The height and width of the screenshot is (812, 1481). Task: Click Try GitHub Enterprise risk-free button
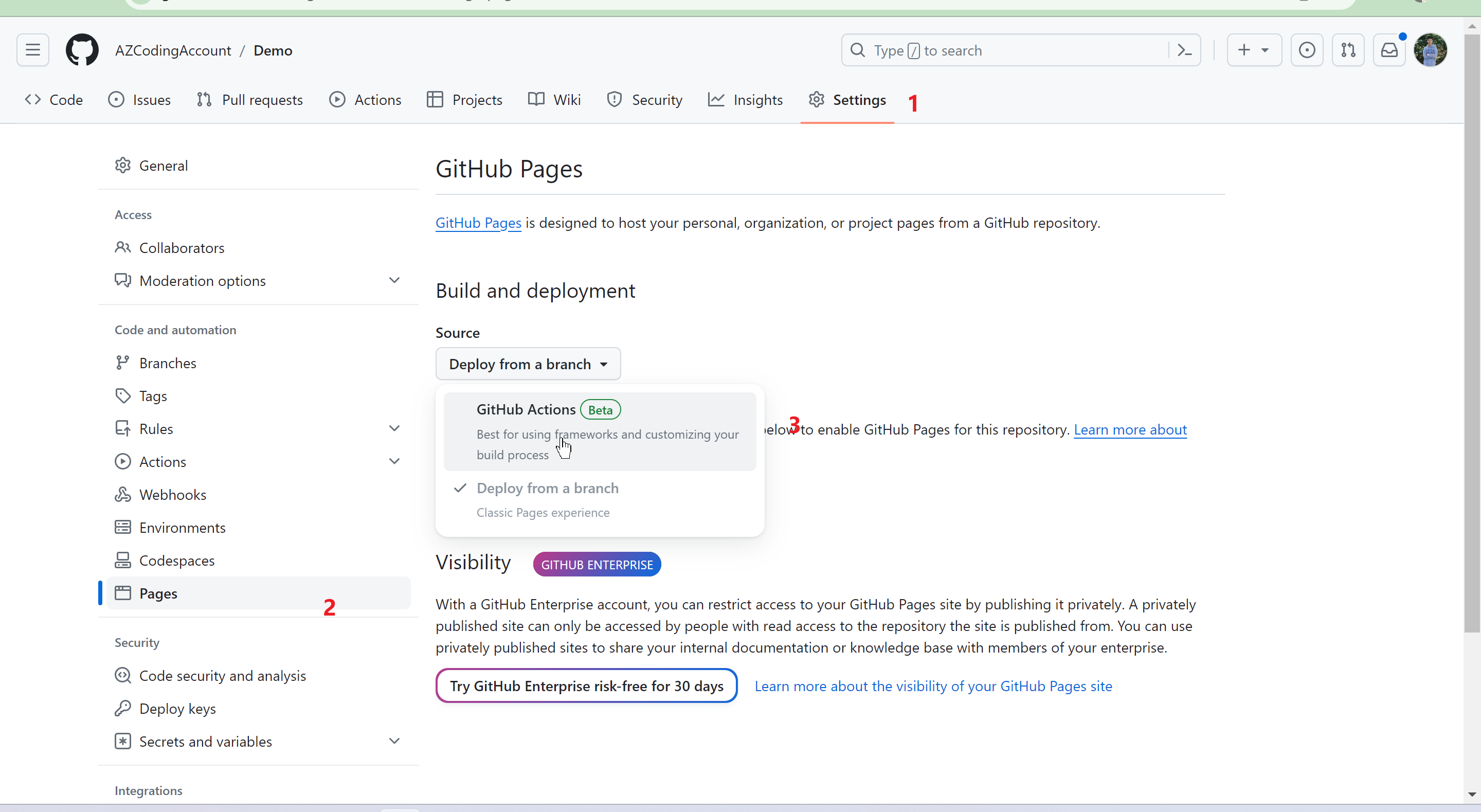[586, 685]
